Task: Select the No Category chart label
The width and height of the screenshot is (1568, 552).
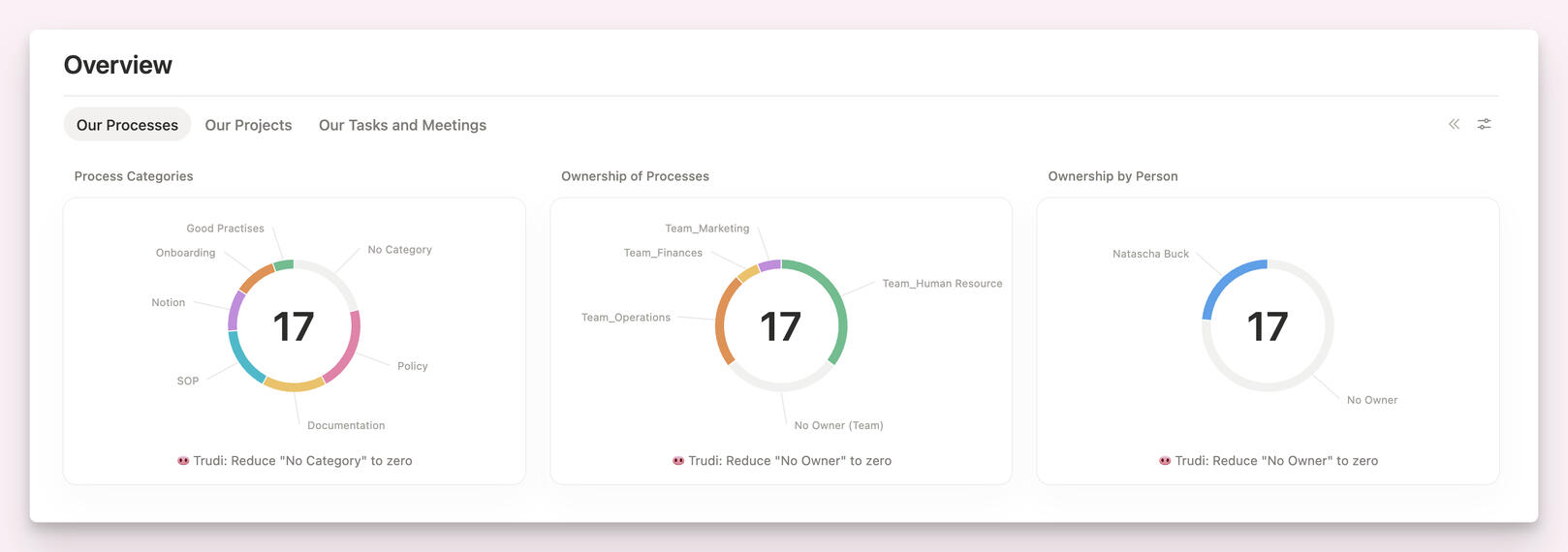Action: click(x=399, y=250)
